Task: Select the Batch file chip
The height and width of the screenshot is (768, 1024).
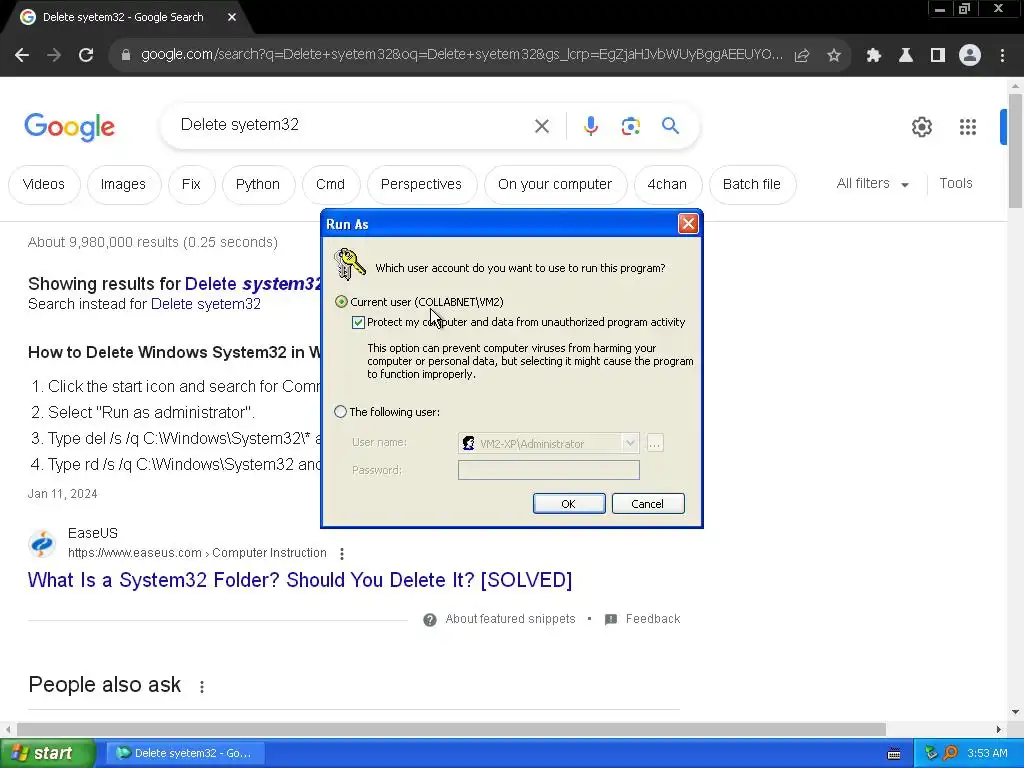Action: [x=752, y=185]
